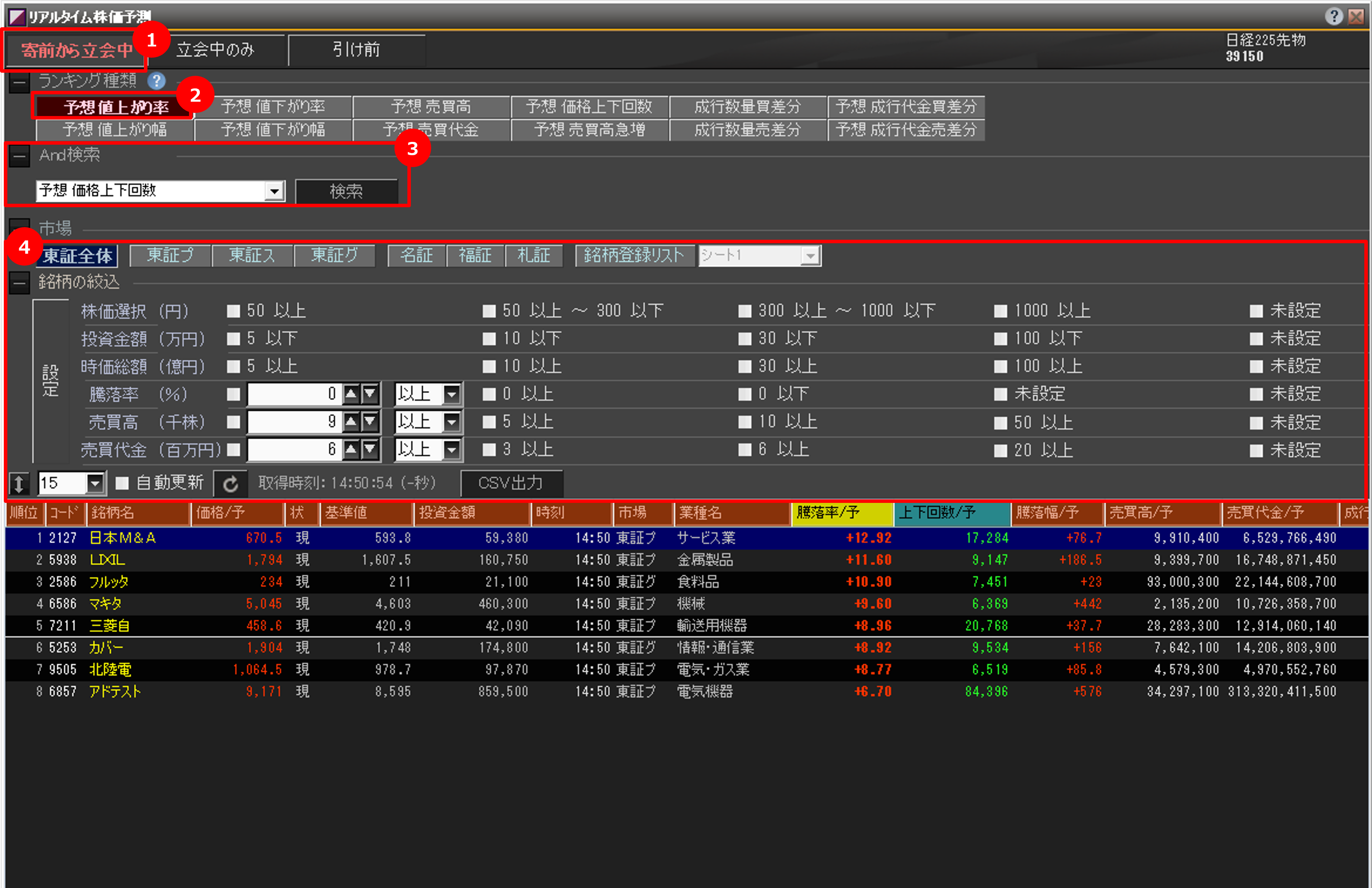Viewport: 1372px width, 888px height.
Task: Click the 設定 vertical button
Action: [x=51, y=381]
